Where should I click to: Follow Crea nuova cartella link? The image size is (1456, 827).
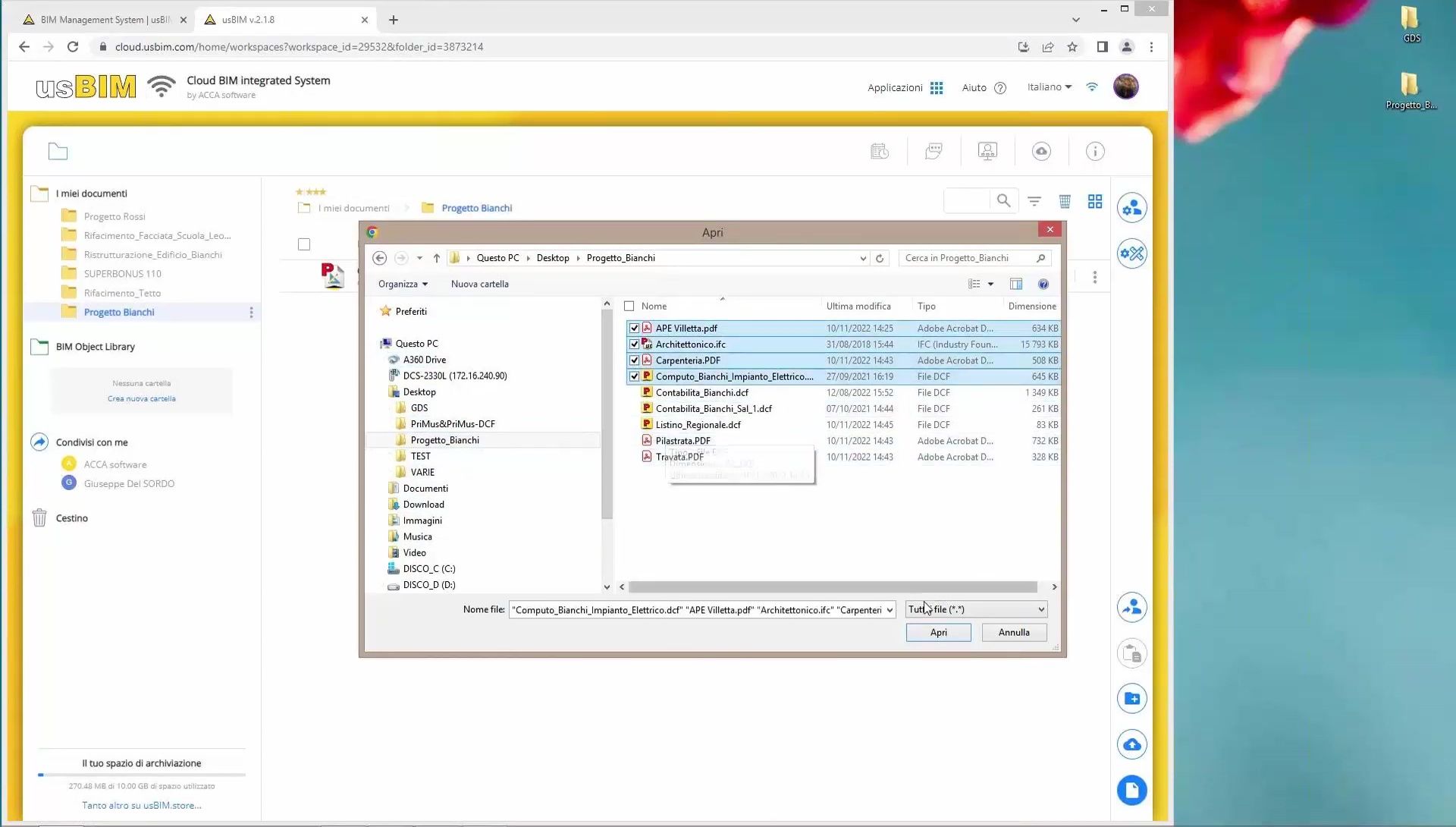pos(141,398)
